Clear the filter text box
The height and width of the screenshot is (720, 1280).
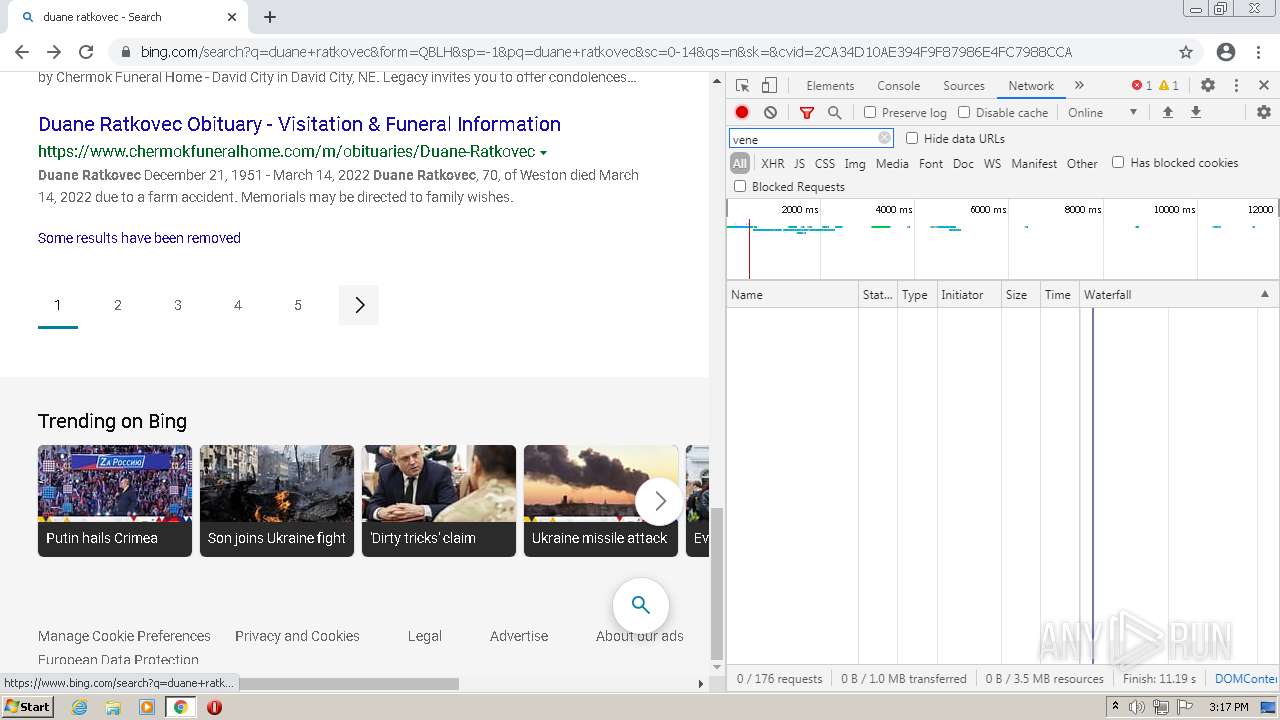click(884, 139)
